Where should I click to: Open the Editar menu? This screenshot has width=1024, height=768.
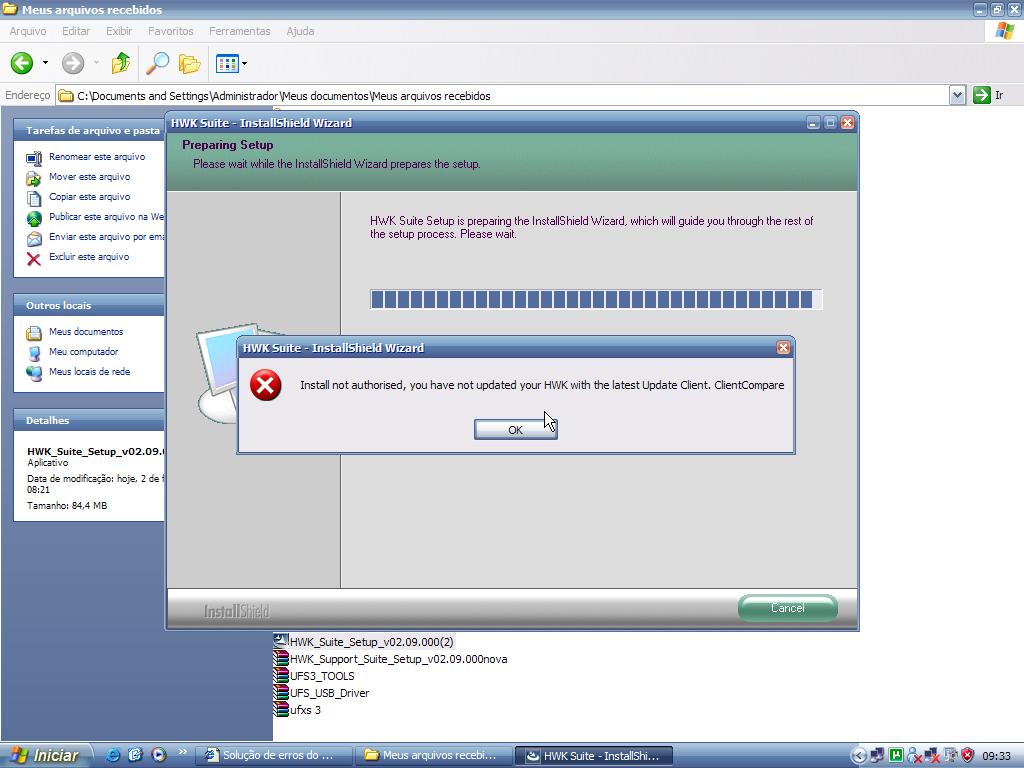tap(76, 31)
